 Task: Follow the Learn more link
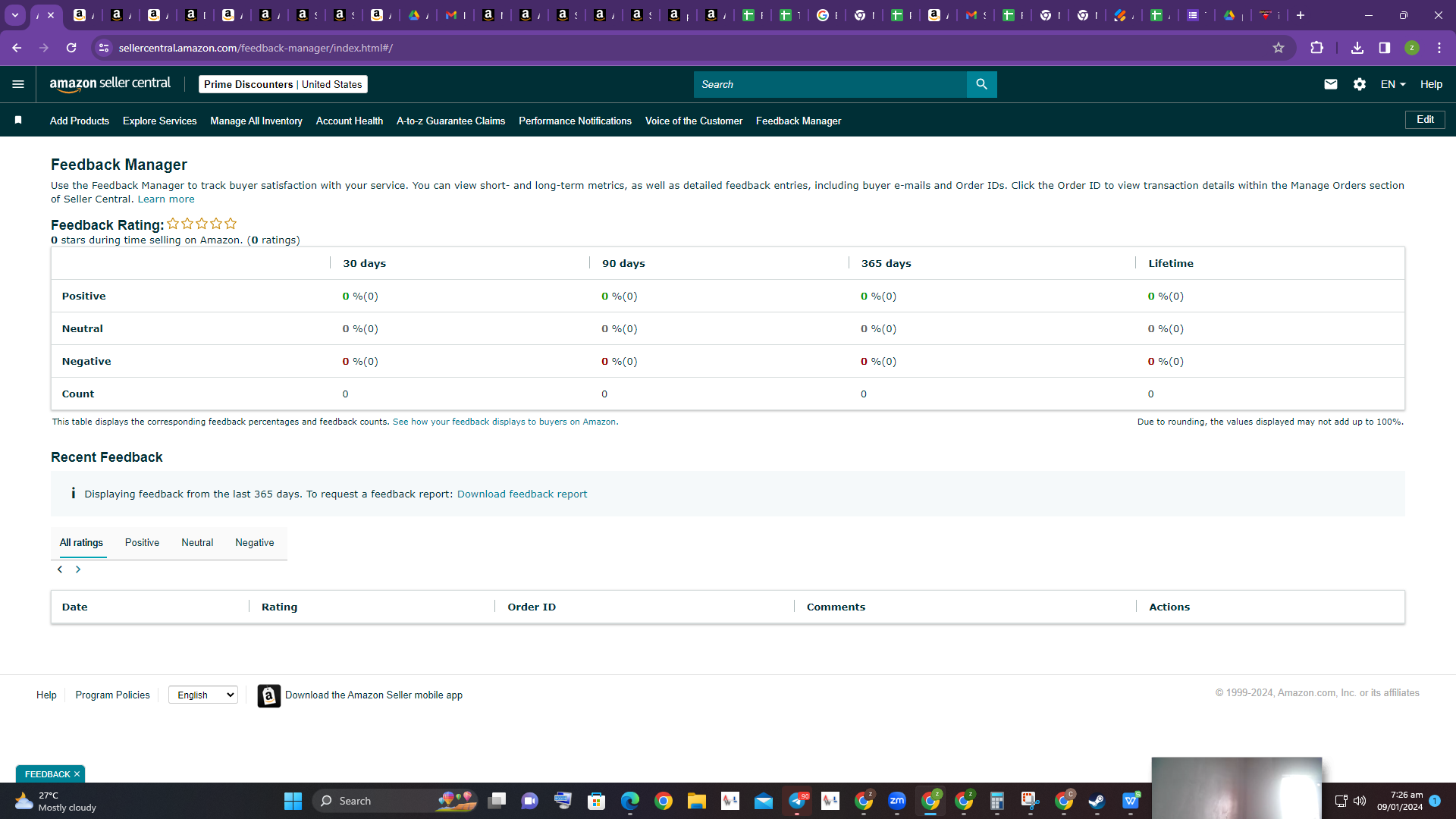pos(166,199)
